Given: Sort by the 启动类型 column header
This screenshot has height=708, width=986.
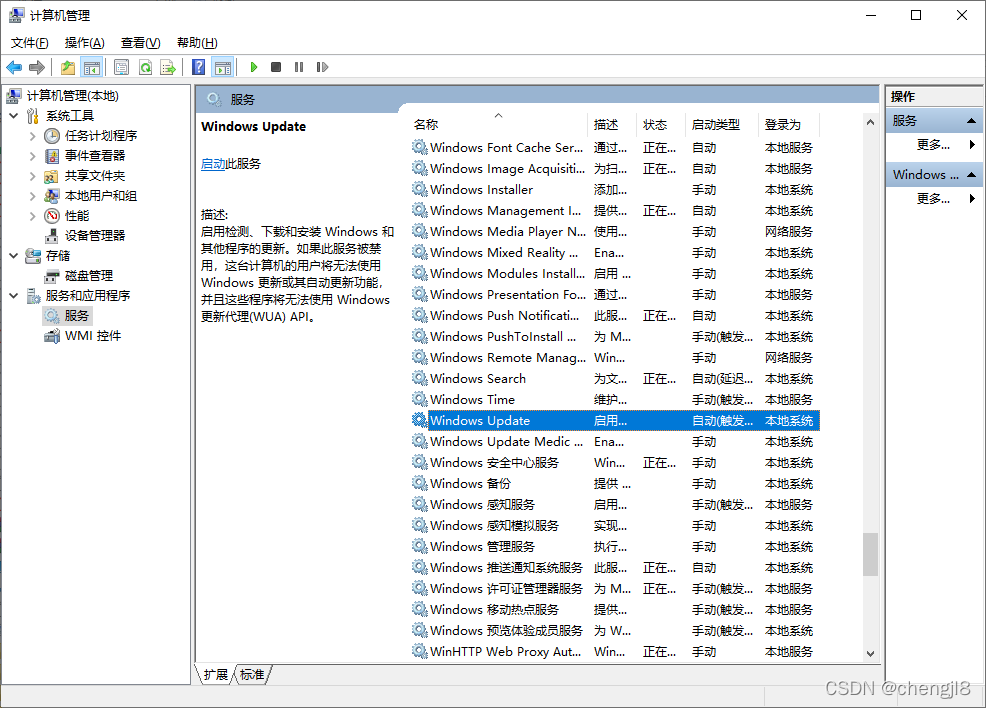Looking at the screenshot, I should click(x=722, y=124).
